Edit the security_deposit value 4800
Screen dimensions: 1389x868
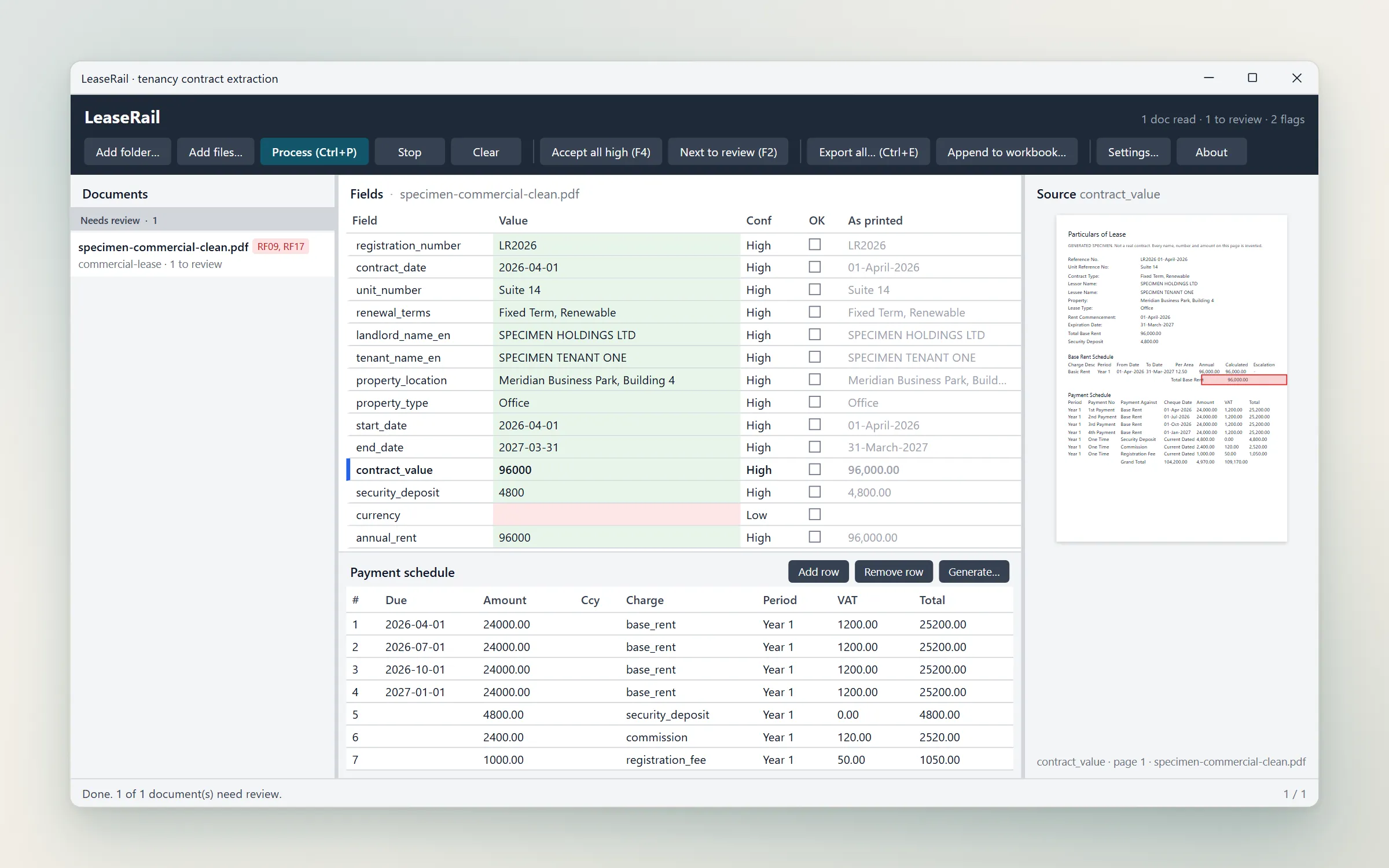coord(616,492)
